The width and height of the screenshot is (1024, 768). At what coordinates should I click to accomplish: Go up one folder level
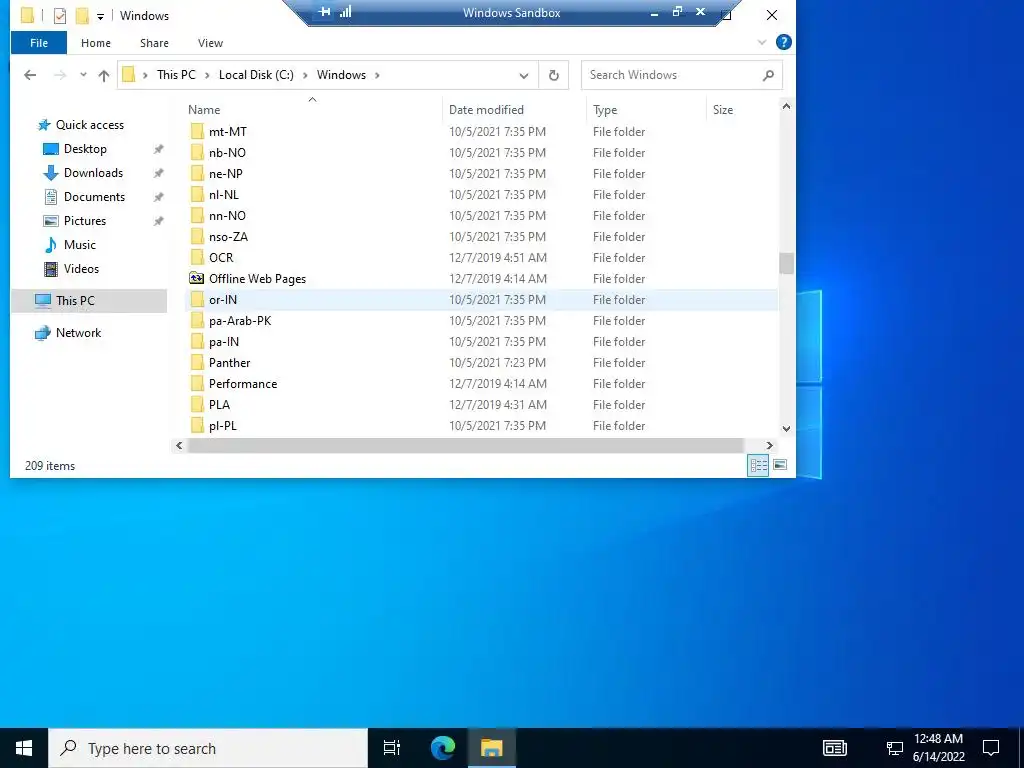click(103, 75)
